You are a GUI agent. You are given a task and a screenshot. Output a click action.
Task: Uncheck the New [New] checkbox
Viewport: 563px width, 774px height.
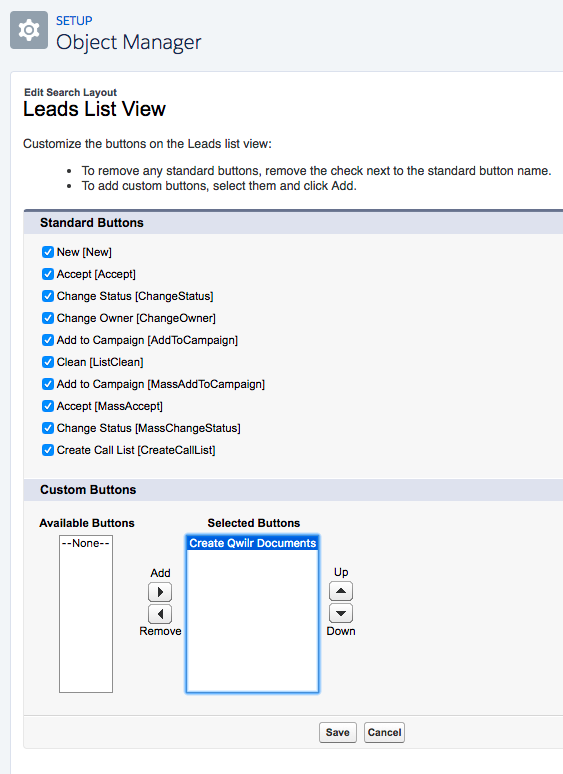pos(48,252)
